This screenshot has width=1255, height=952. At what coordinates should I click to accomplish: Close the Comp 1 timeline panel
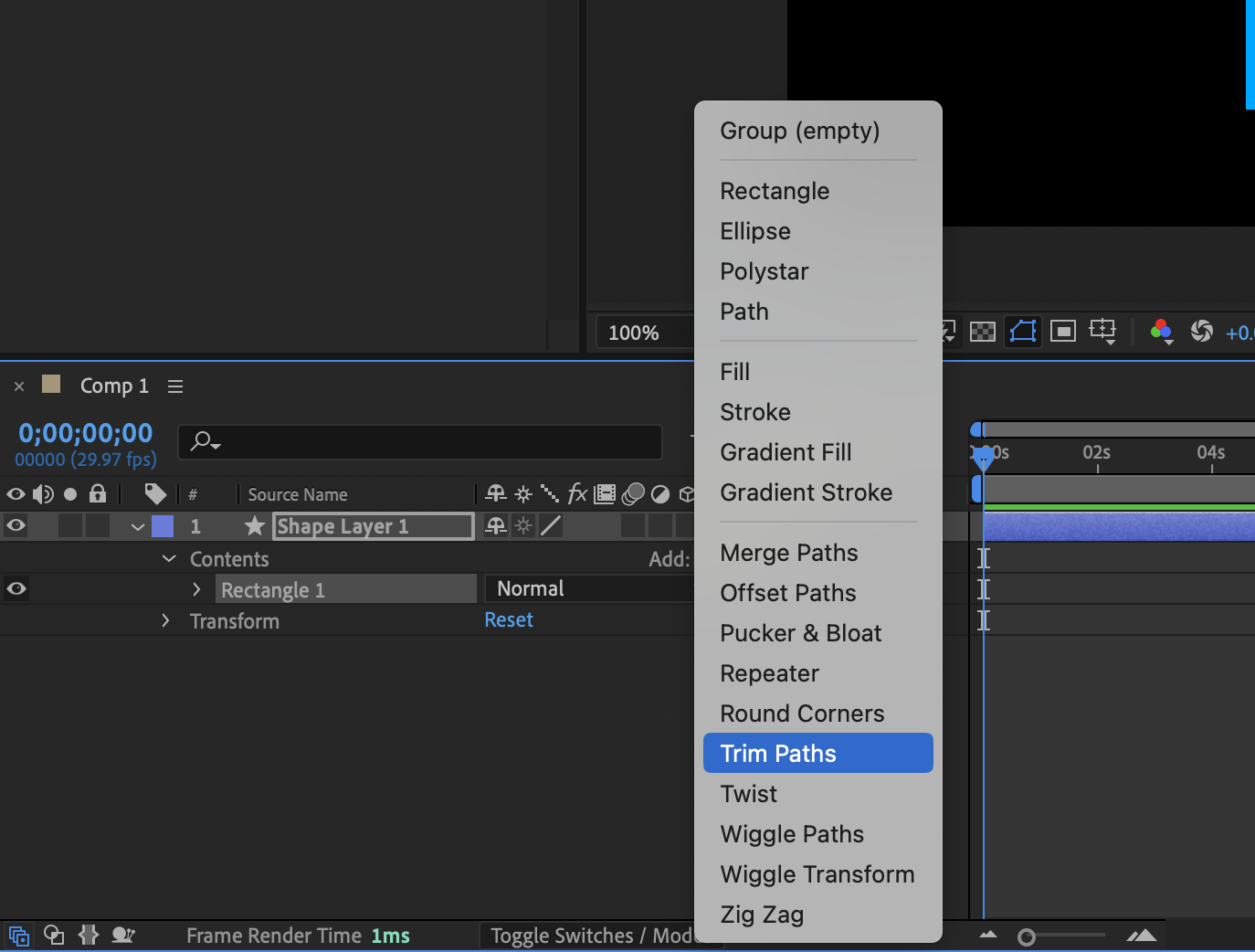19,386
